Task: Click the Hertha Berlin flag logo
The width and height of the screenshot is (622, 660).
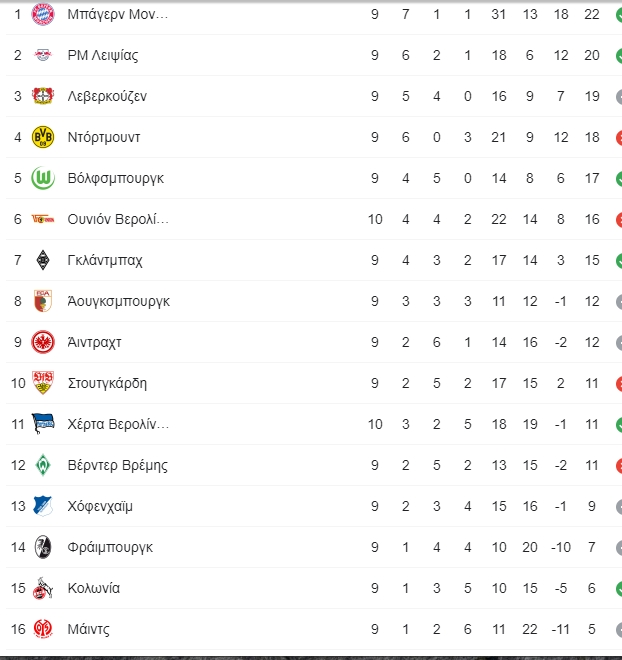Action: pyautogui.click(x=43, y=423)
